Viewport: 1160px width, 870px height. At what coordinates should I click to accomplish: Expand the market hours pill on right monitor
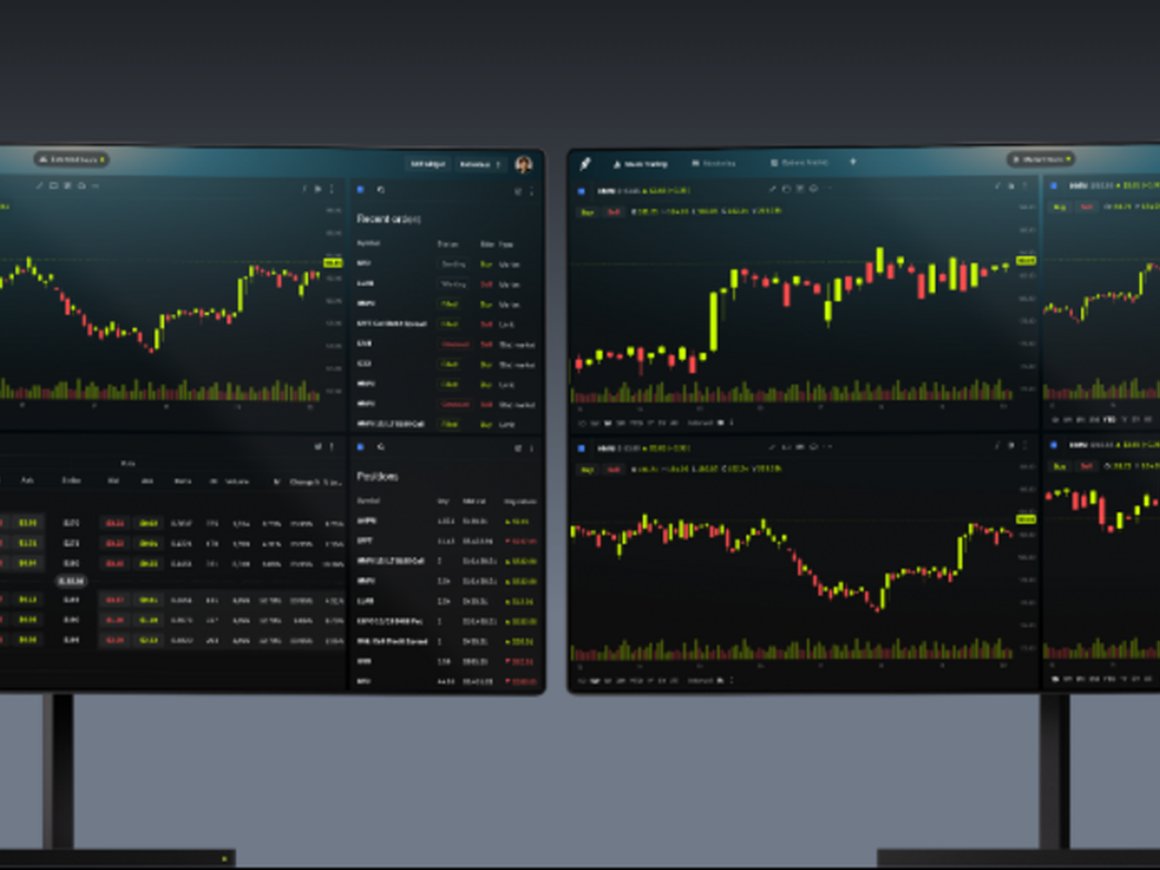click(1040, 159)
